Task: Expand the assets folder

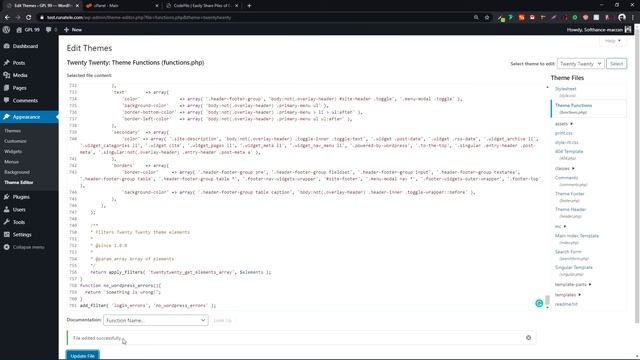Action: pyautogui.click(x=564, y=124)
